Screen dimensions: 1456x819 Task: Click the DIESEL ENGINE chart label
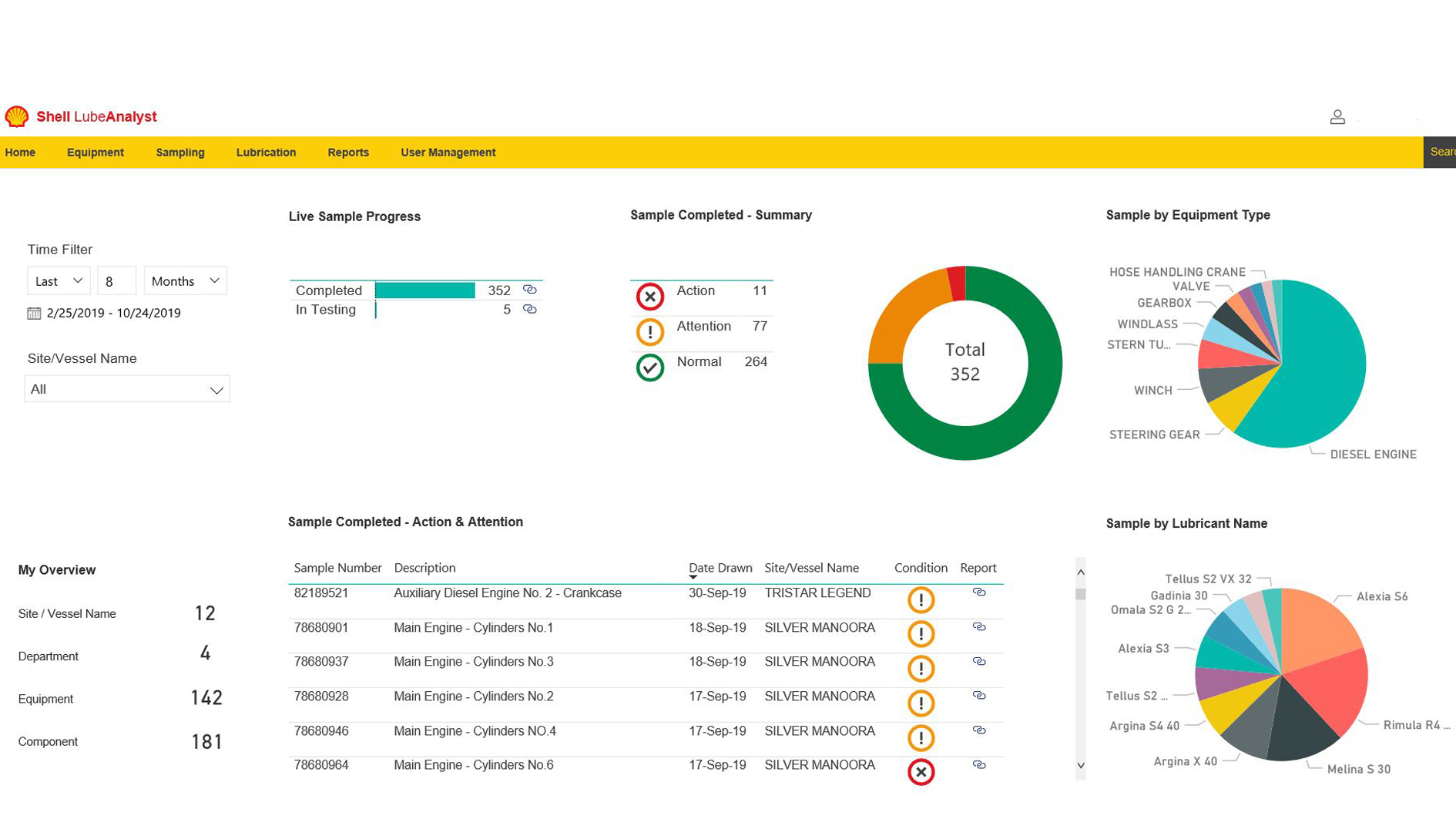coord(1374,455)
